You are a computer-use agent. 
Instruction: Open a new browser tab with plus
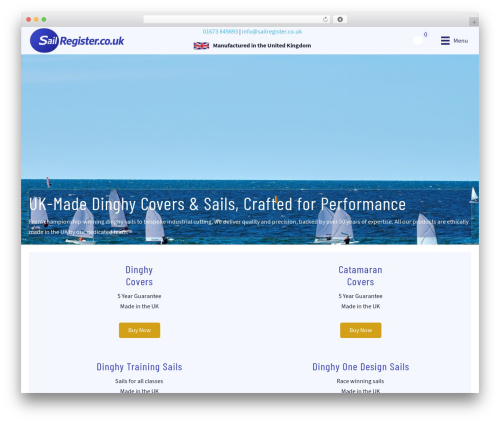point(474,22)
